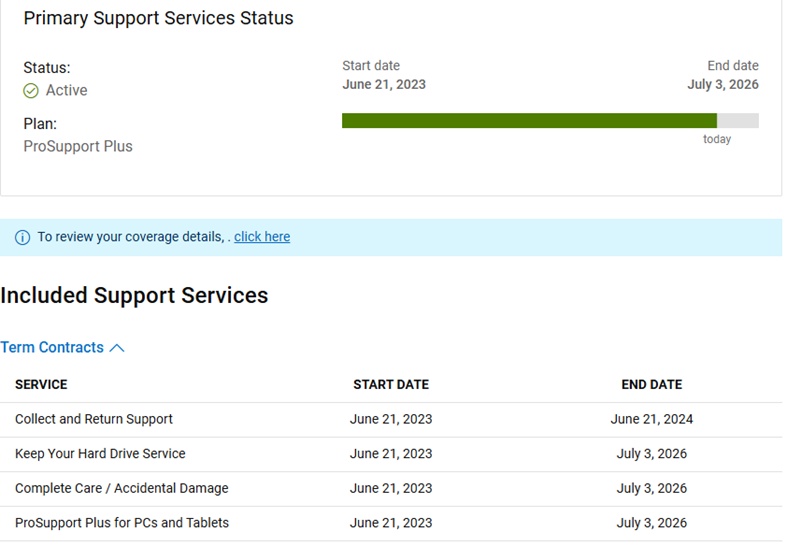Click the ProSupport Plus plan name
800x546 pixels.
pyautogui.click(x=78, y=146)
